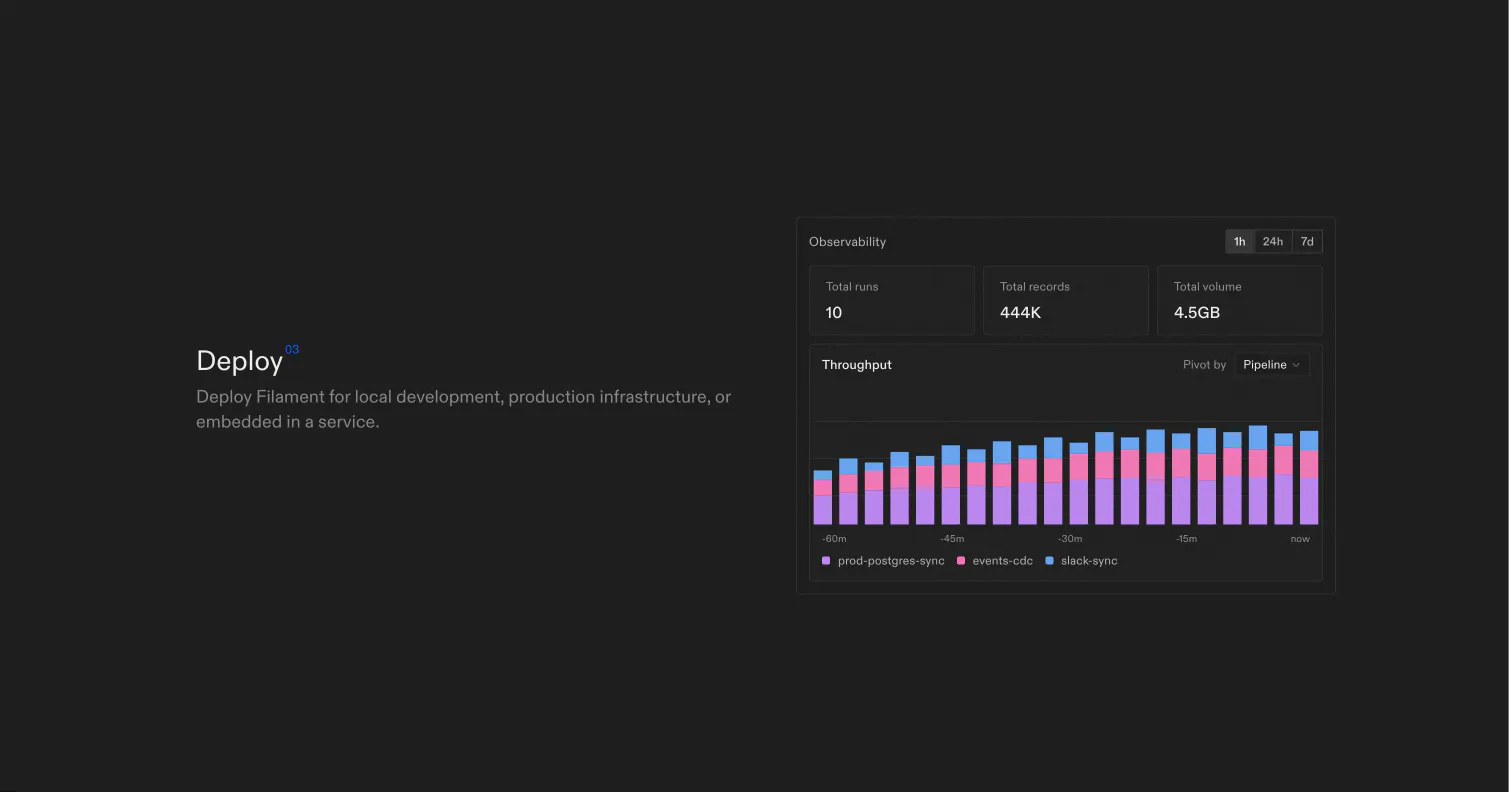Click the -15m axis label
1512x793 pixels.
click(x=1187, y=539)
